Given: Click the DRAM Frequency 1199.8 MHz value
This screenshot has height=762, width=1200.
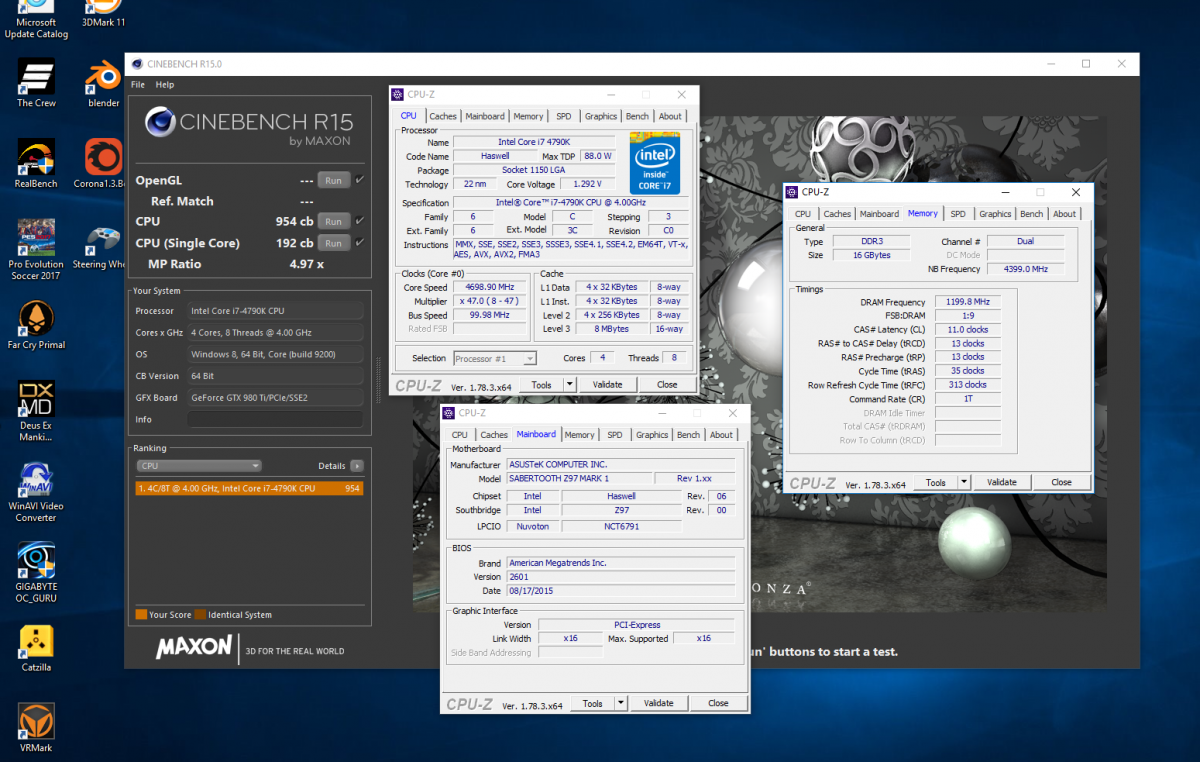Looking at the screenshot, I should (x=967, y=302).
